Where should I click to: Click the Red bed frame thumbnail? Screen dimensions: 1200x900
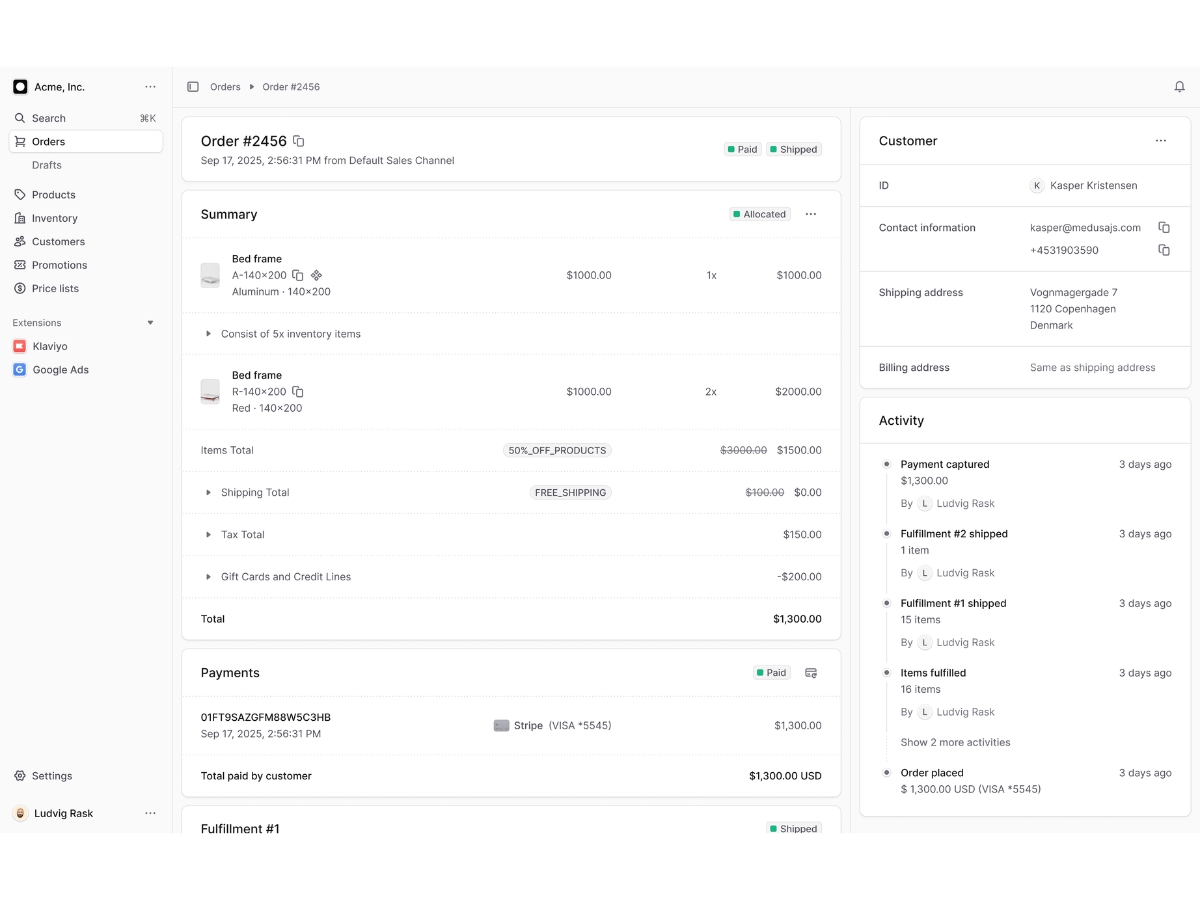pyautogui.click(x=210, y=392)
